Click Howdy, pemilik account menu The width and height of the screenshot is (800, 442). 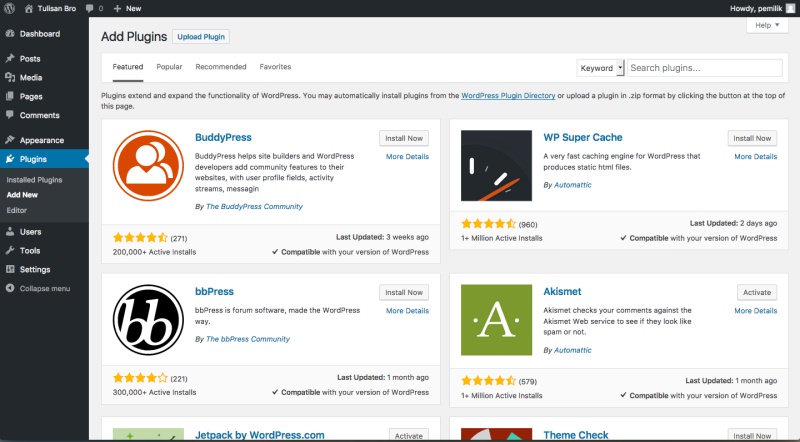[x=762, y=8]
